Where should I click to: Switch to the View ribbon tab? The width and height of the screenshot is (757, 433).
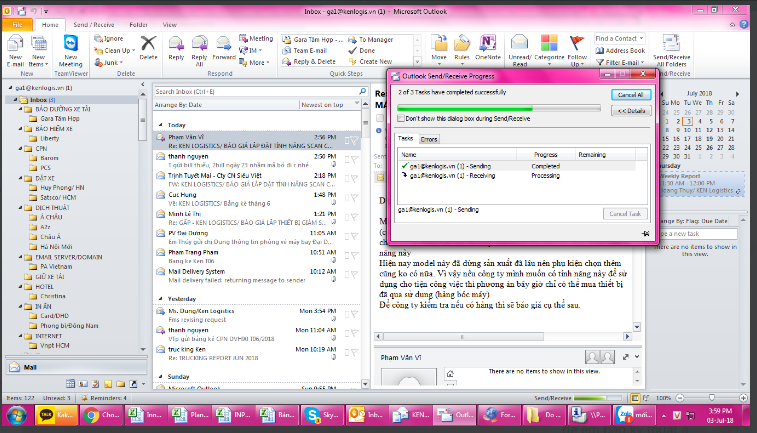tap(169, 25)
